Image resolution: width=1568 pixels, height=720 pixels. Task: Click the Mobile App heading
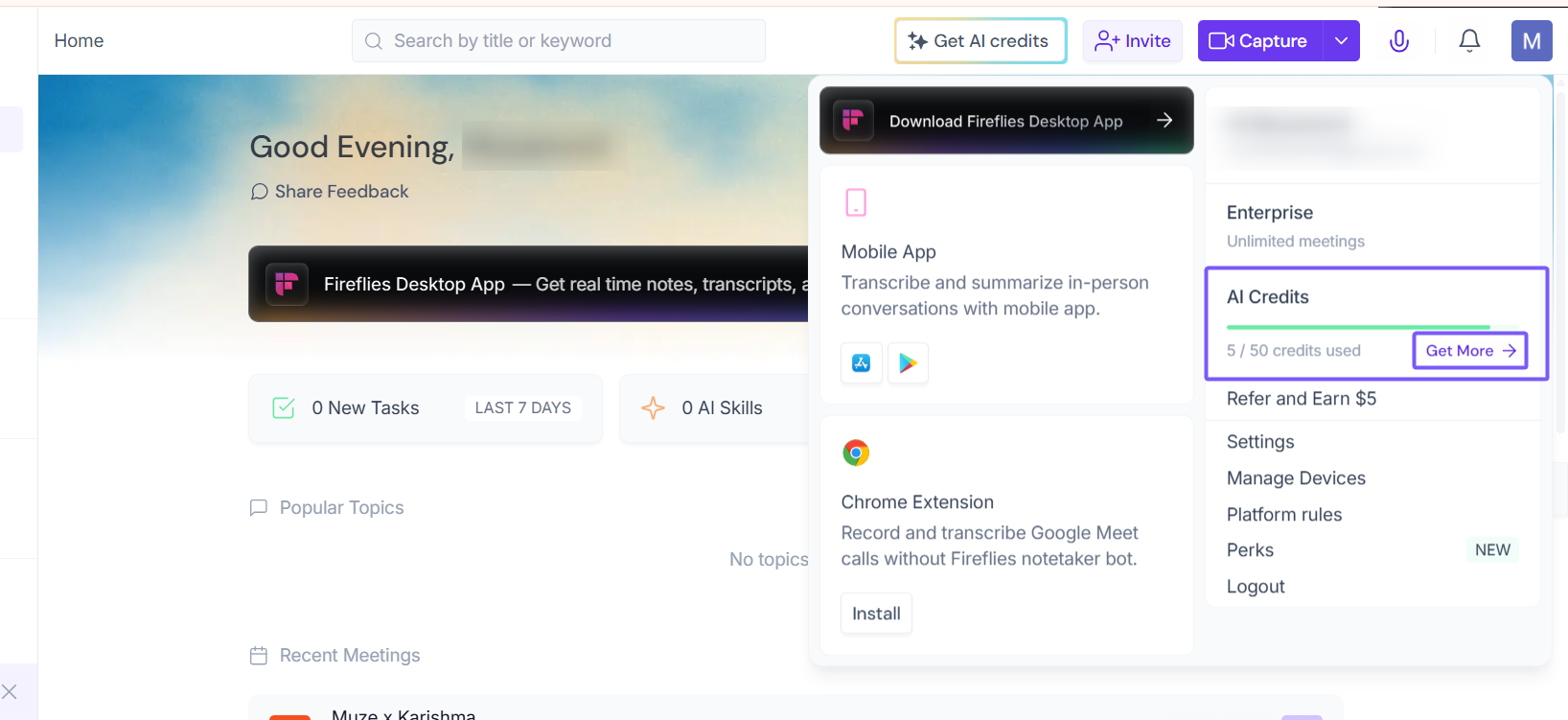(888, 252)
